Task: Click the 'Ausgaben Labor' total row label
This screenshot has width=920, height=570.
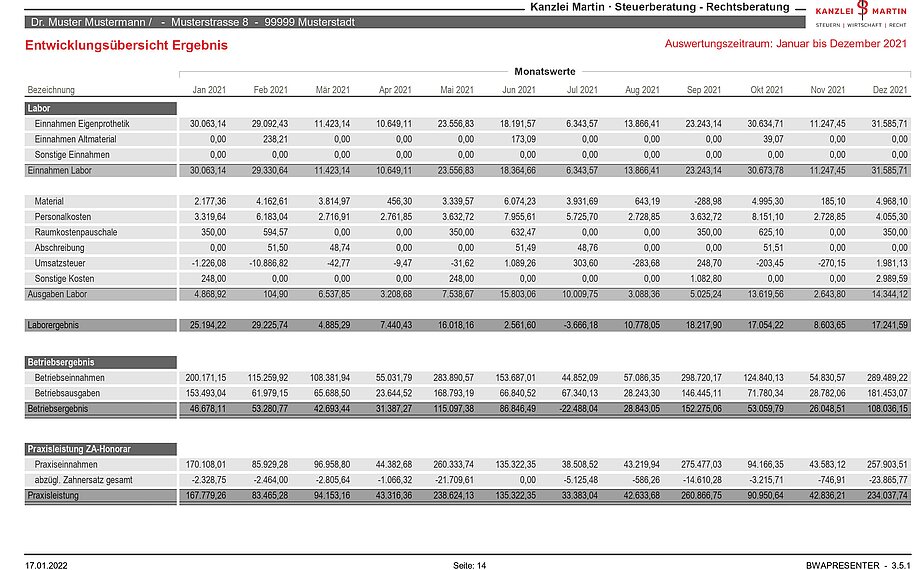Action: pyautogui.click(x=57, y=294)
